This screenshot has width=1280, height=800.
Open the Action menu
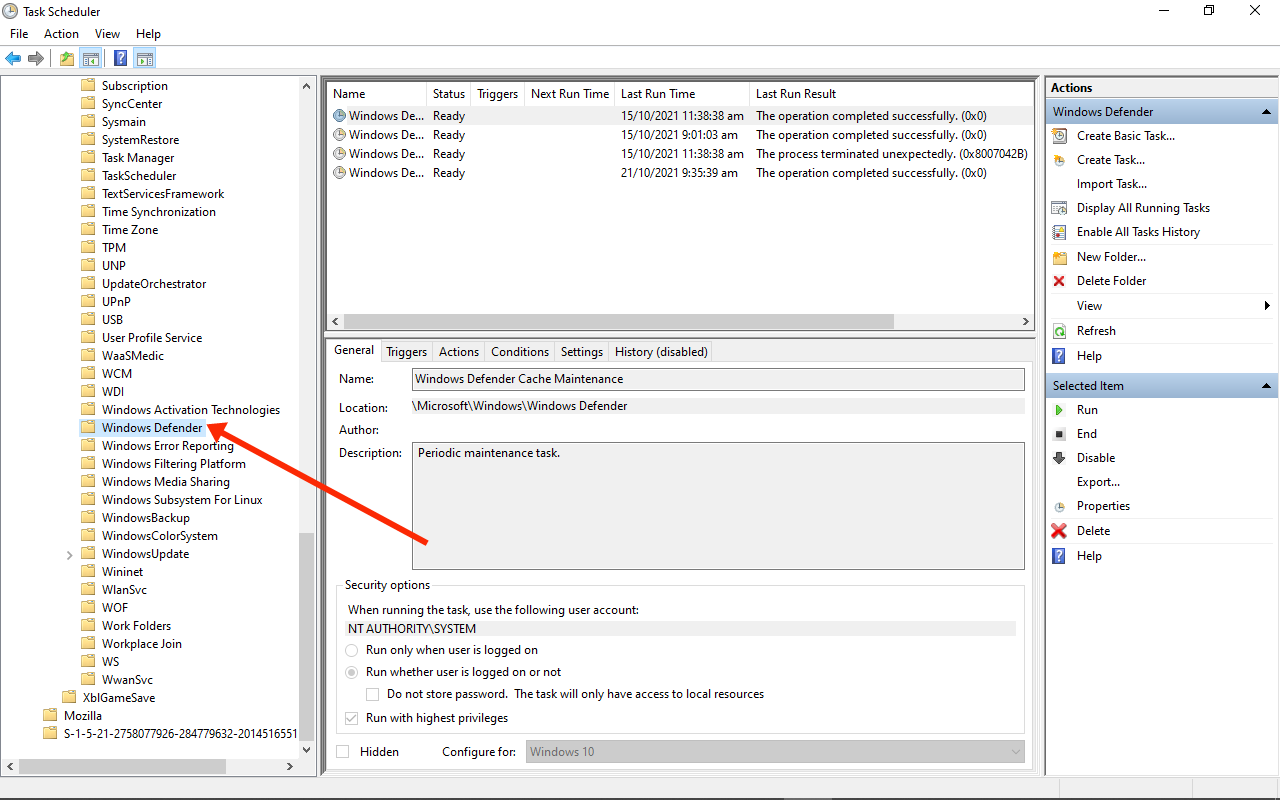click(x=61, y=34)
